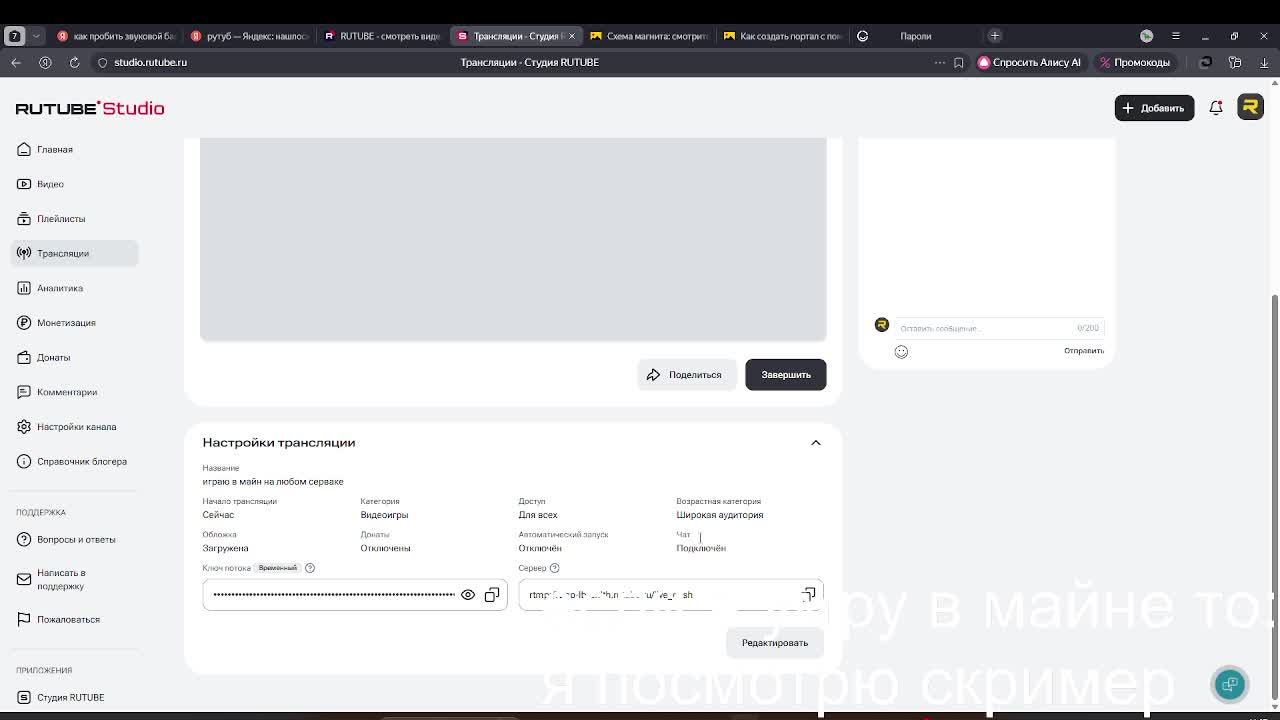Open the channel avatar menu
This screenshot has width=1280, height=720.
tap(1250, 107)
